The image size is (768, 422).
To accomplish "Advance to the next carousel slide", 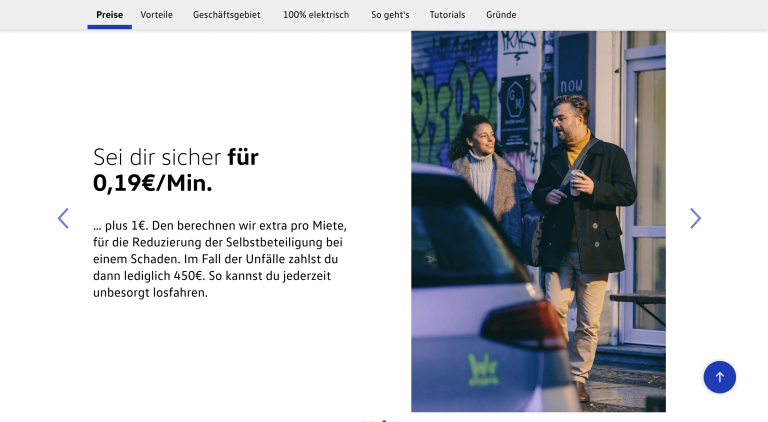I will click(x=696, y=218).
